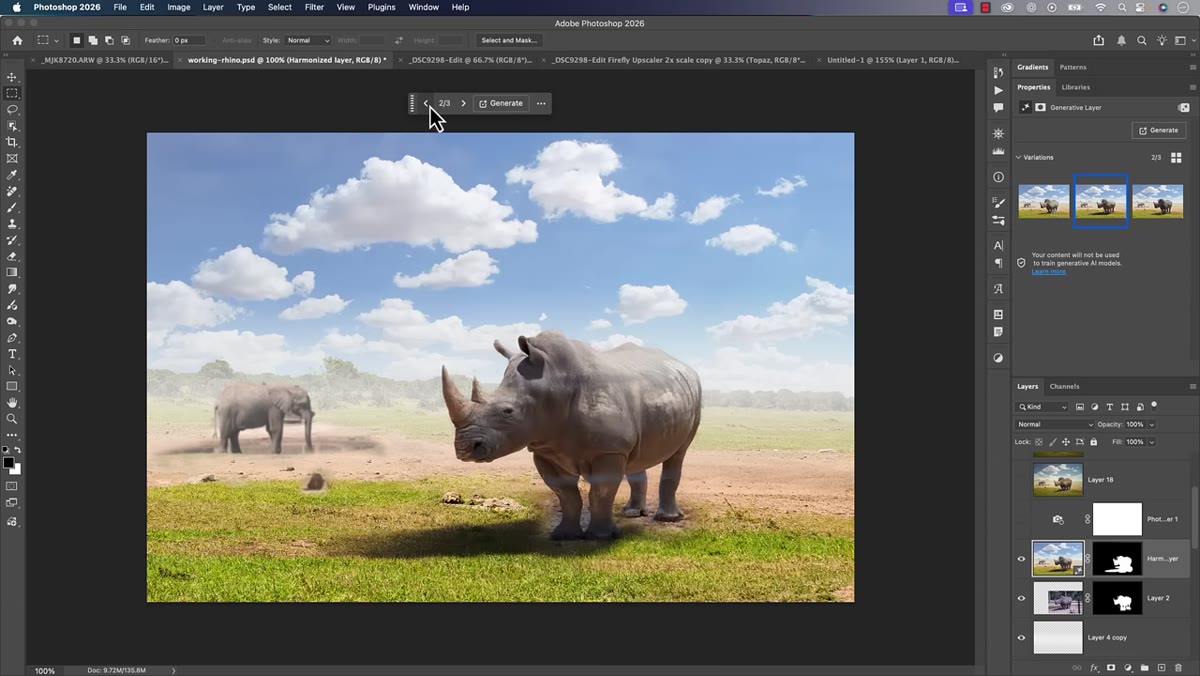Open the Adjustments panel icon in dock

pyautogui.click(x=998, y=358)
